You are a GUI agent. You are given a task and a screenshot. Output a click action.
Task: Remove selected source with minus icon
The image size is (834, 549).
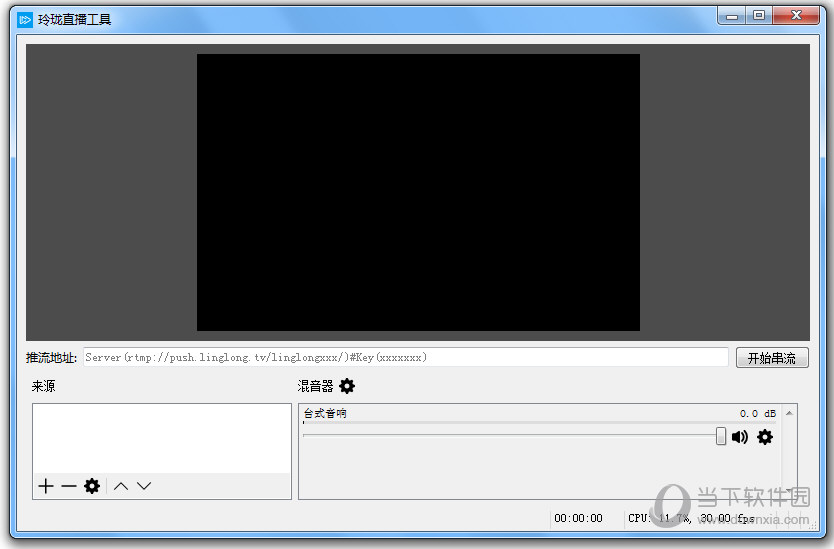click(x=69, y=486)
